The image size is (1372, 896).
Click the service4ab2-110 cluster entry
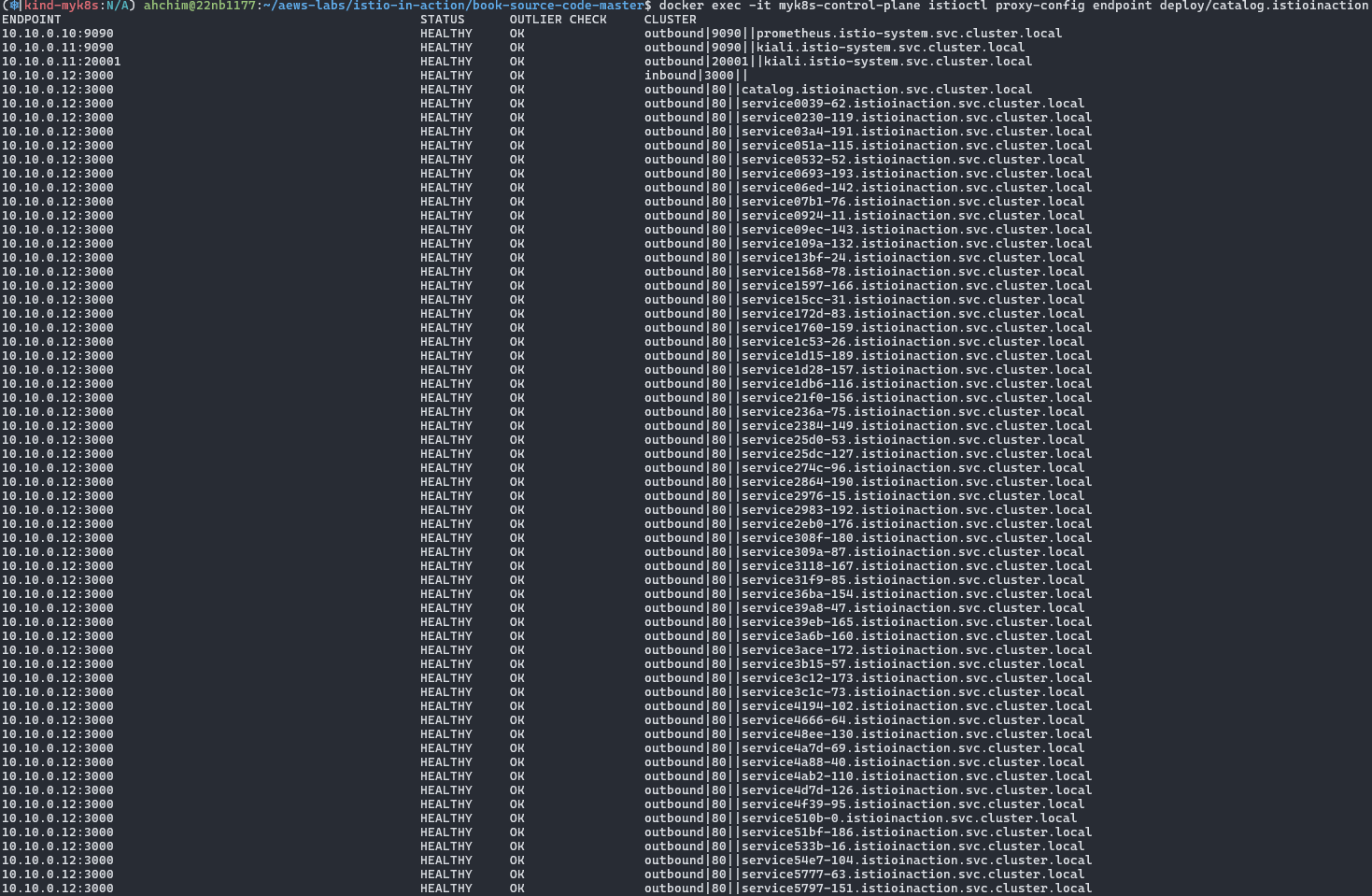pyautogui.click(x=868, y=776)
